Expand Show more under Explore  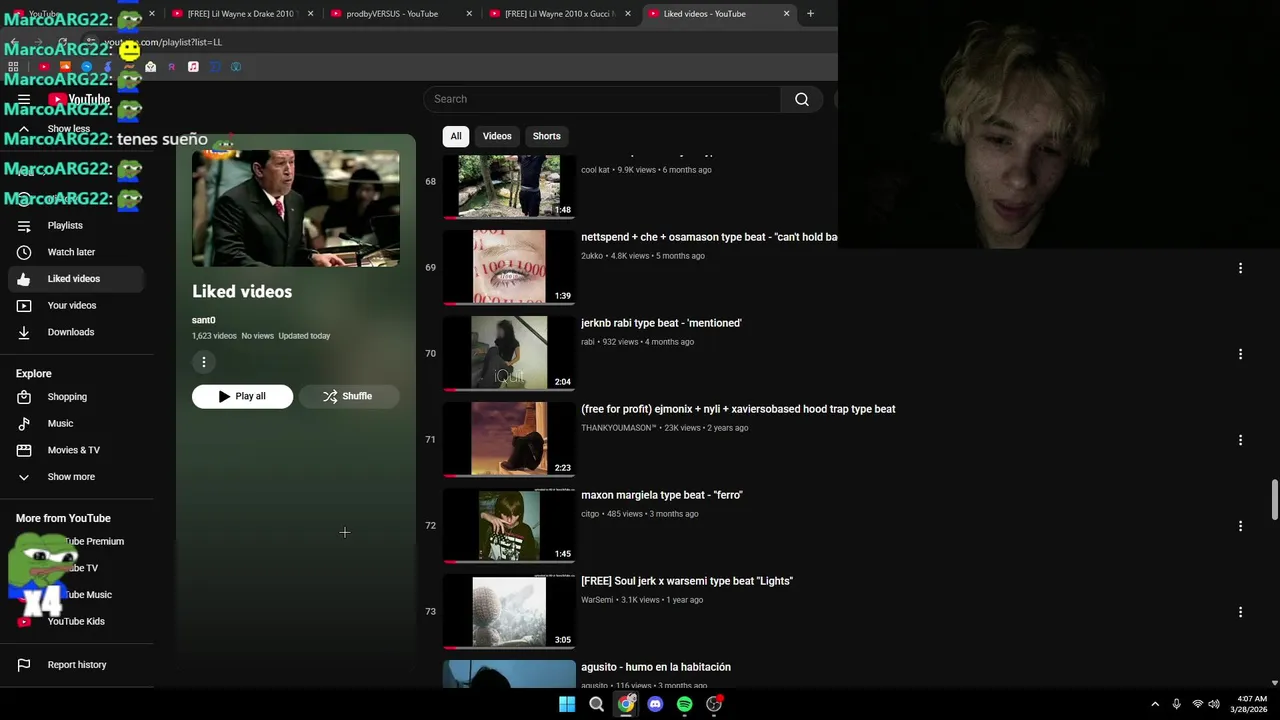click(x=71, y=477)
